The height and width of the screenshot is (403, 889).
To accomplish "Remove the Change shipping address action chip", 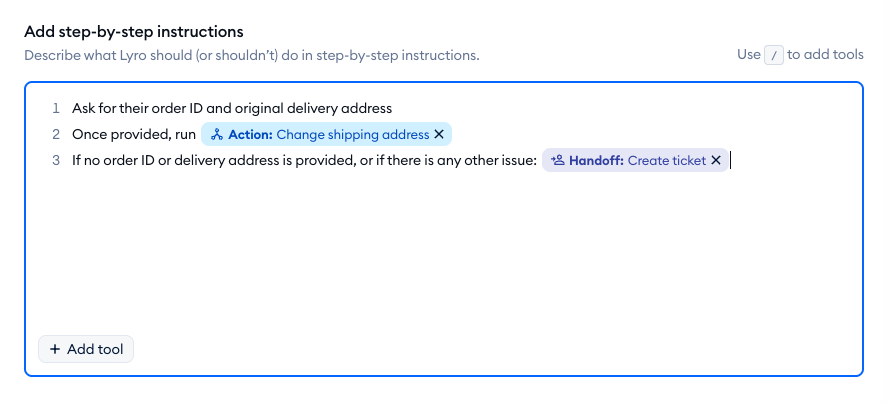I will [x=438, y=134].
